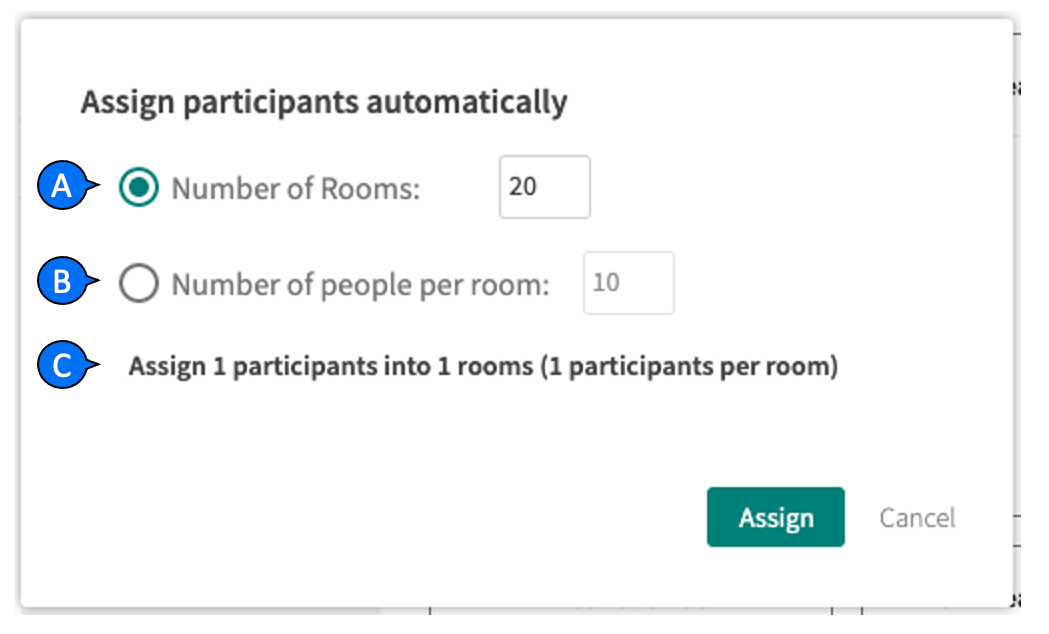
Task: Focus the greyed field showing 10
Action: coord(628,283)
